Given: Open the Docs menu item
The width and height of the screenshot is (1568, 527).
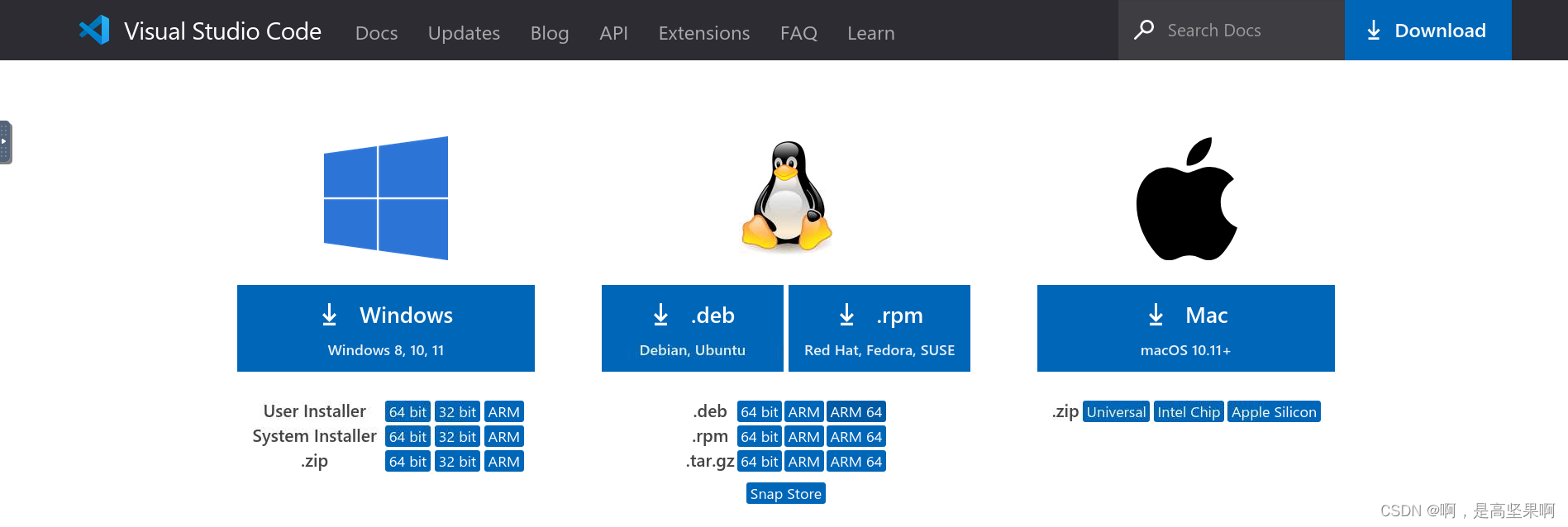Looking at the screenshot, I should pyautogui.click(x=376, y=33).
